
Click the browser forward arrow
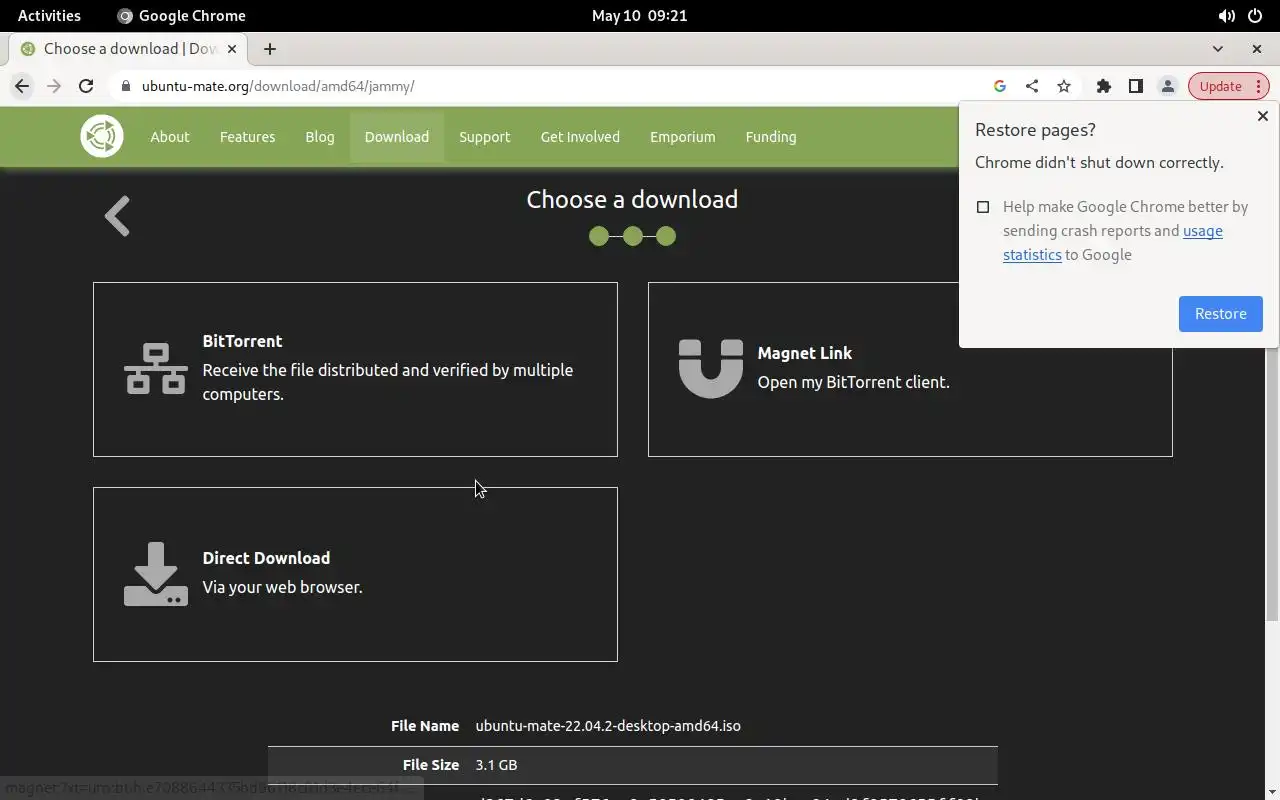click(x=54, y=86)
